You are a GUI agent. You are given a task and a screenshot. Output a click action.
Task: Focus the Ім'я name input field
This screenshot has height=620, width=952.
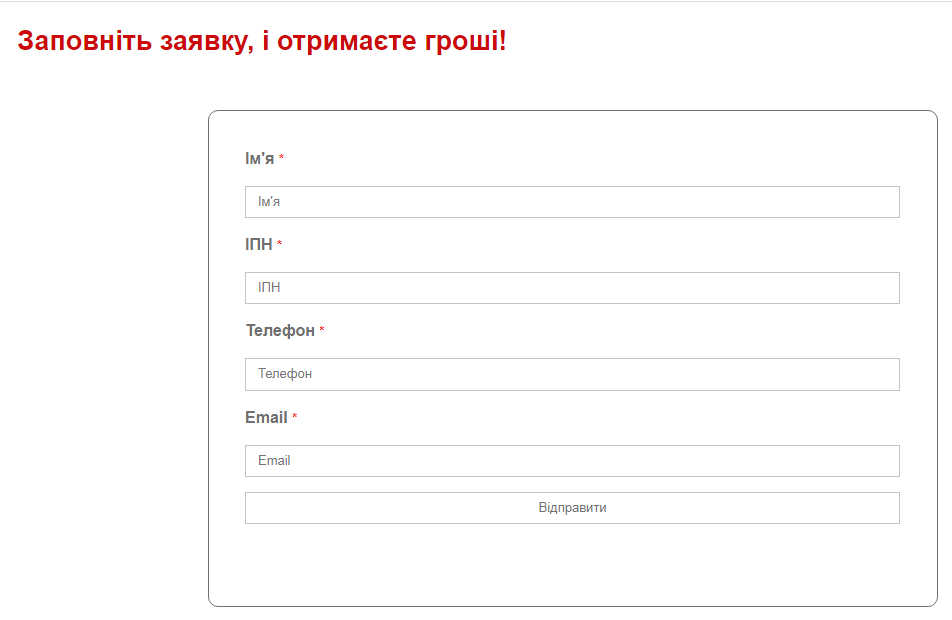coord(572,202)
